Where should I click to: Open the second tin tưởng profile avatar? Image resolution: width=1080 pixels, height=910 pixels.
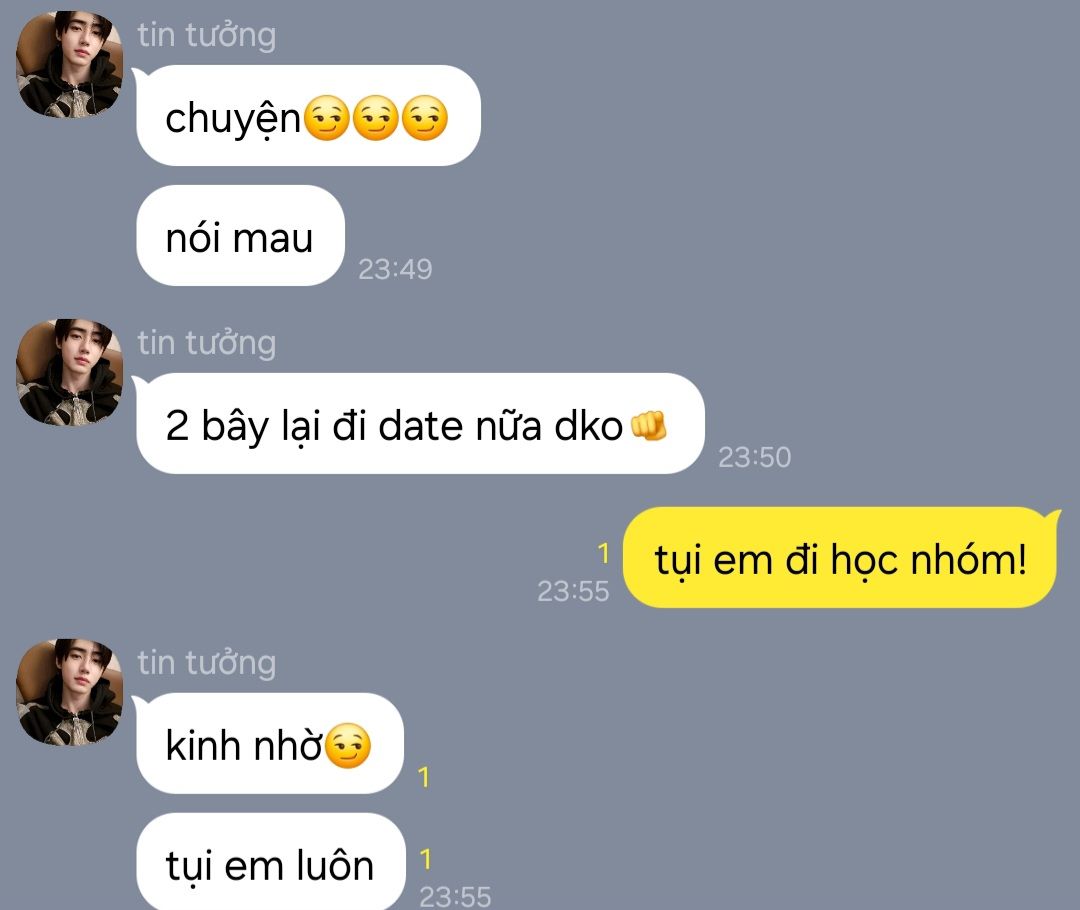69,372
